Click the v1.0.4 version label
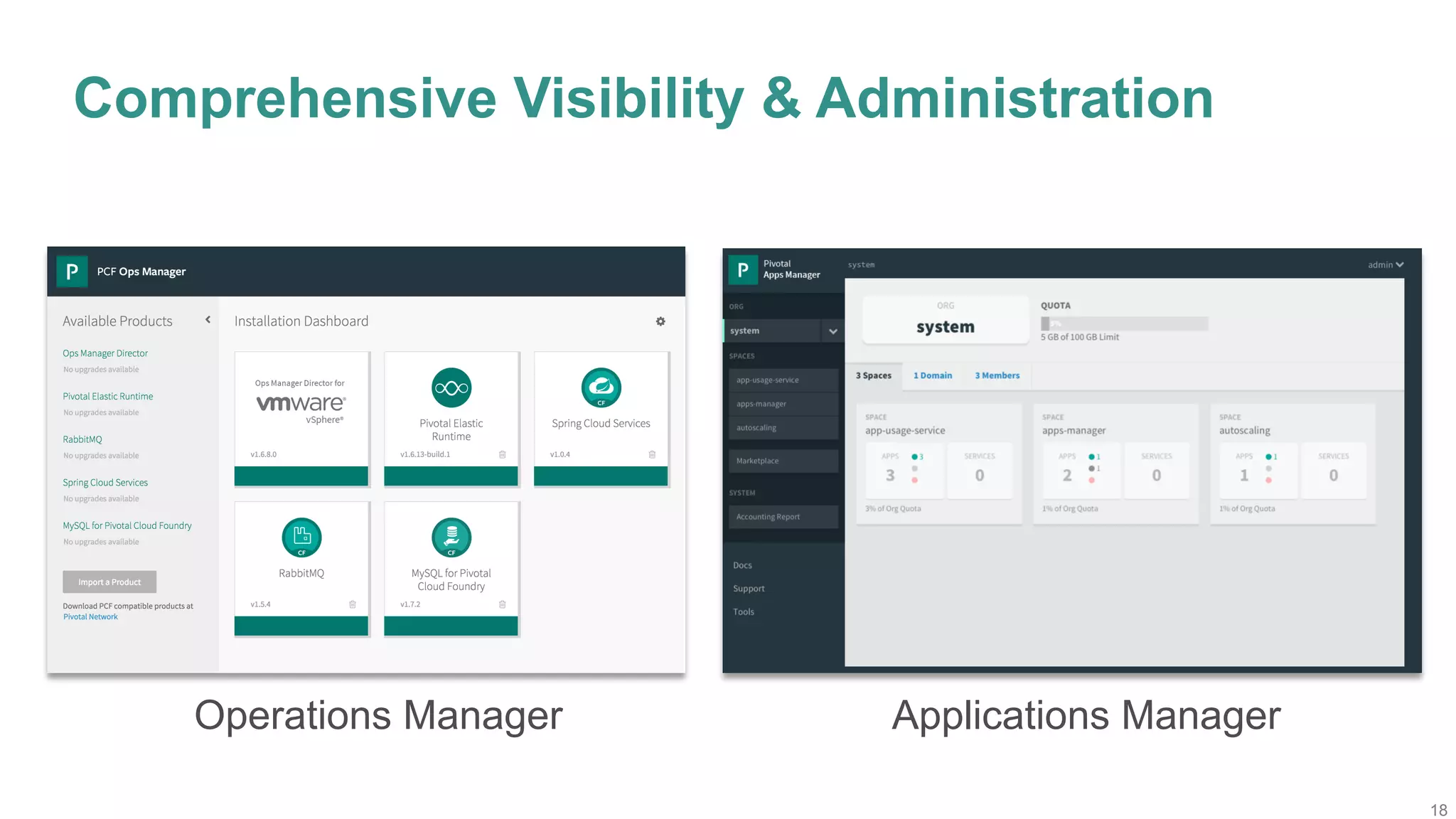 coord(560,454)
